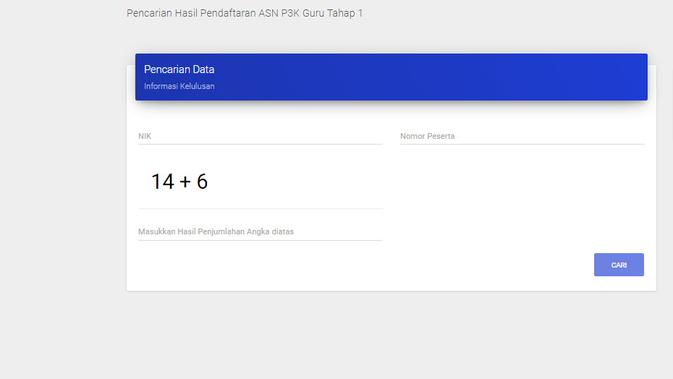Screen dimensions: 673x379
Task: Click the number 14 in the captcha
Action: (163, 181)
